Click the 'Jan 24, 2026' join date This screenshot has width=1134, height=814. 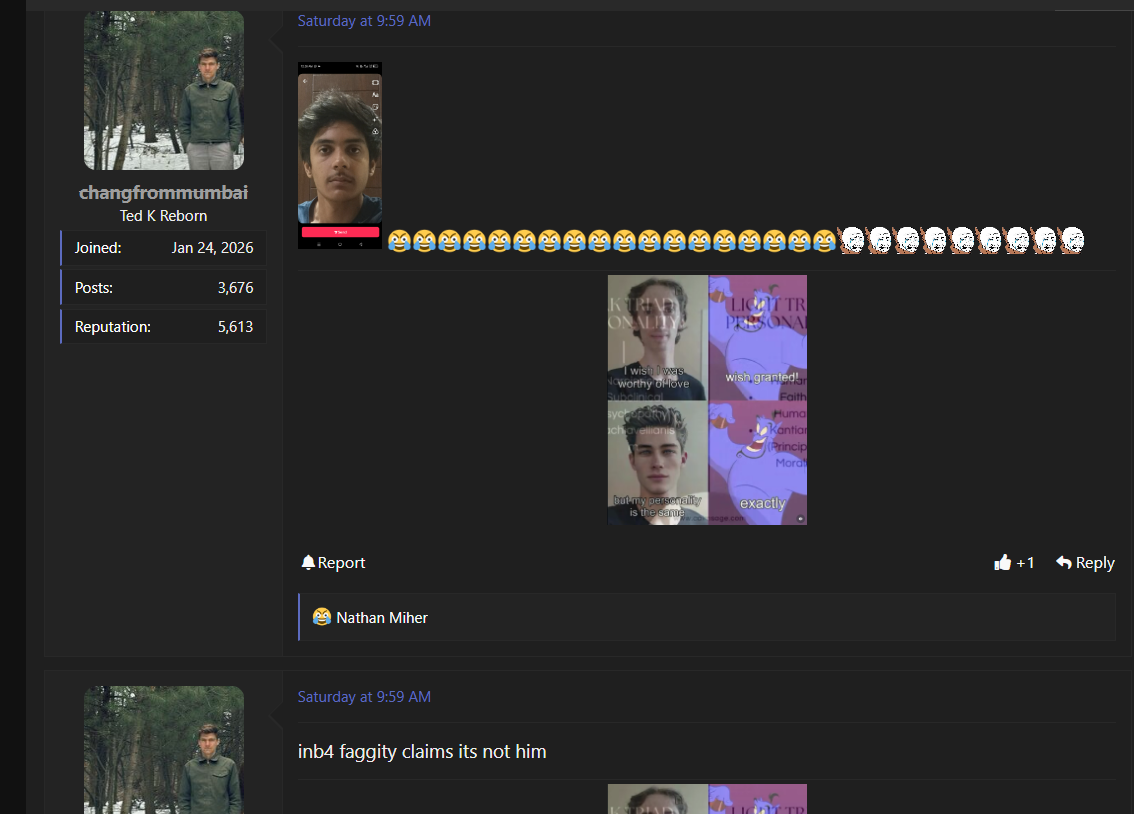[212, 248]
